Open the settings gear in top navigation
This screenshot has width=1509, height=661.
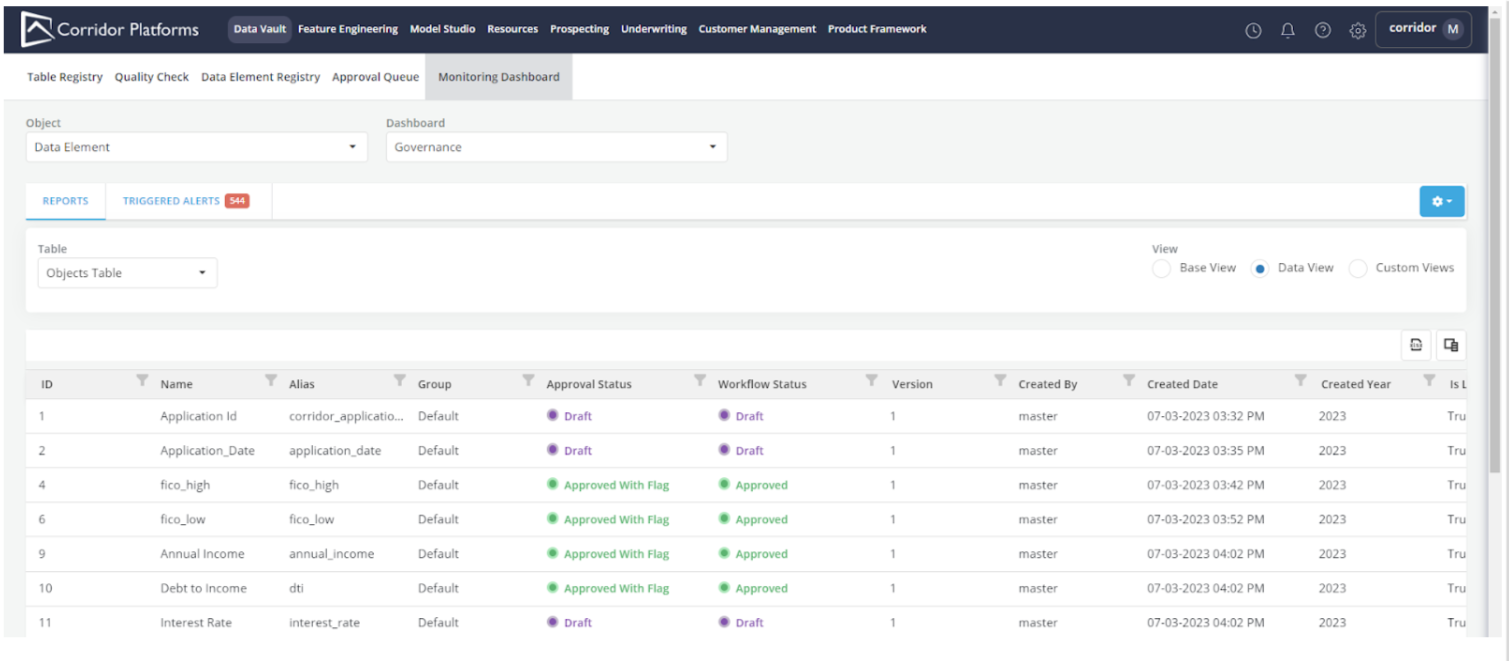point(1357,30)
